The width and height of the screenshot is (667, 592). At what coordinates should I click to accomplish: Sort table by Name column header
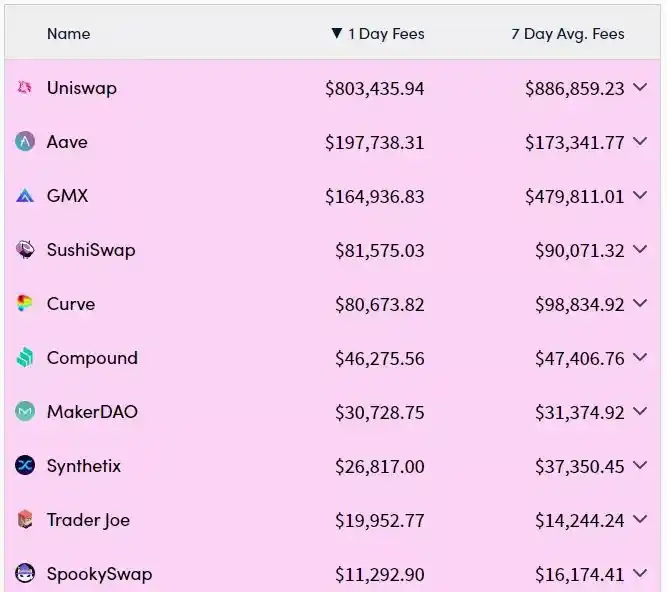tap(68, 34)
